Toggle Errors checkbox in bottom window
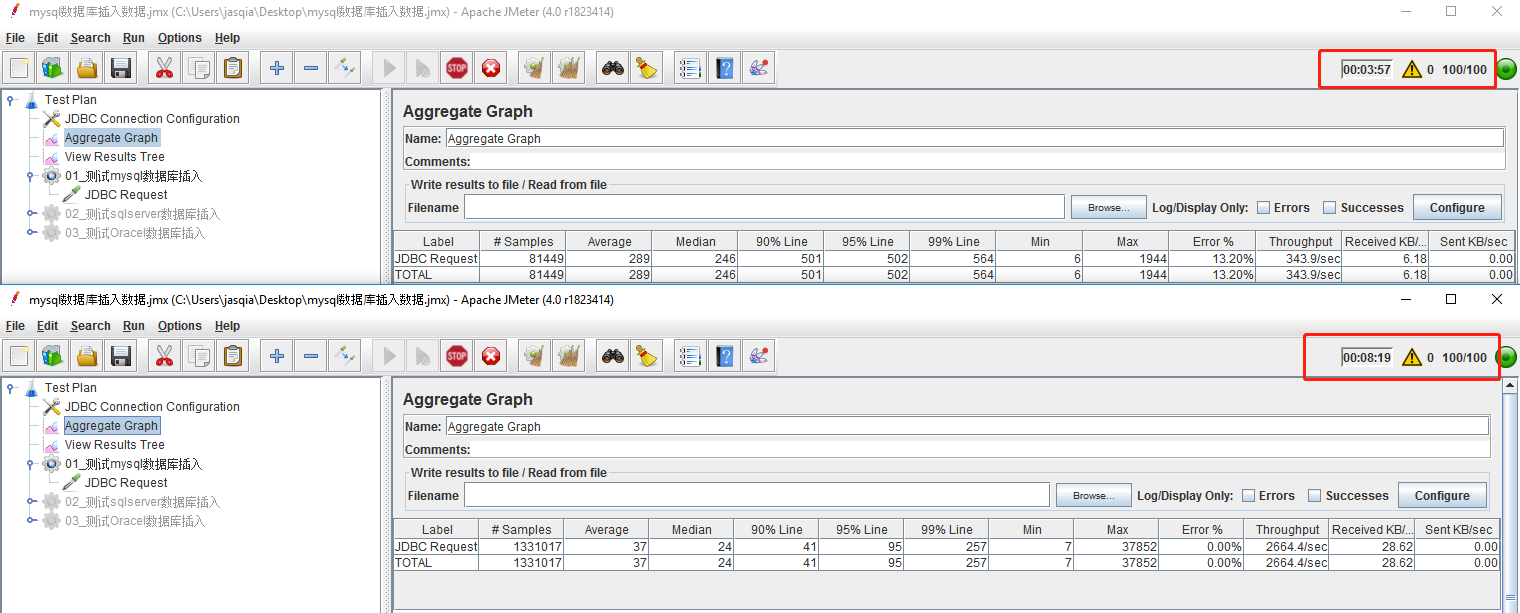 click(1249, 496)
